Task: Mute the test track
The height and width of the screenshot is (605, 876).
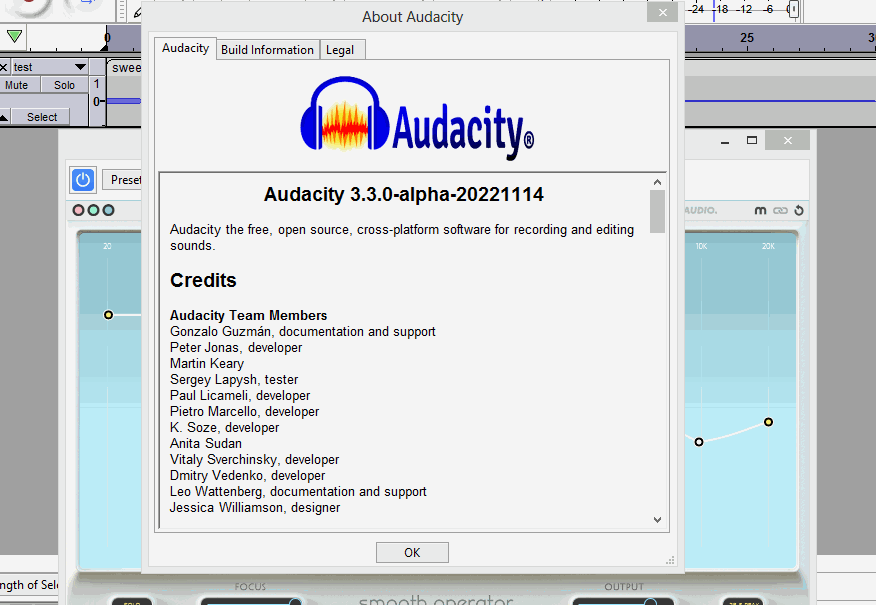Action: (17, 85)
